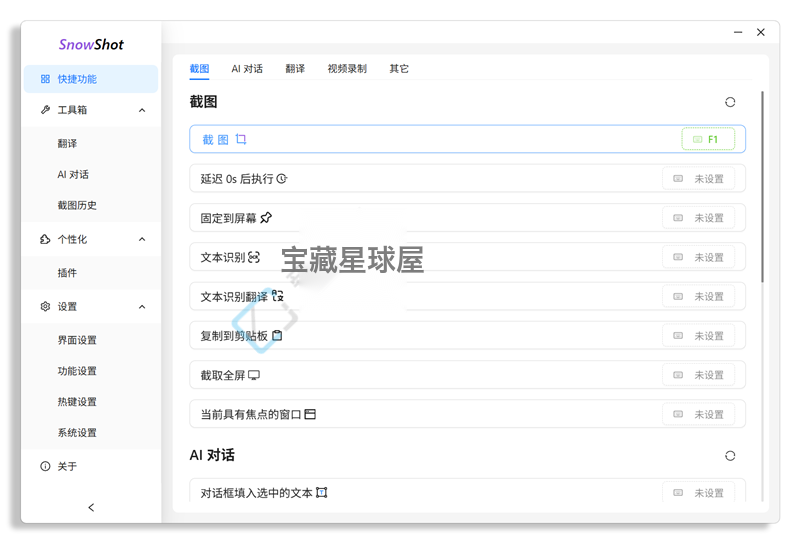The image size is (800, 543).
Task: Set hotkey for 对话框填入选中的文本
Action: pyautogui.click(x=698, y=492)
